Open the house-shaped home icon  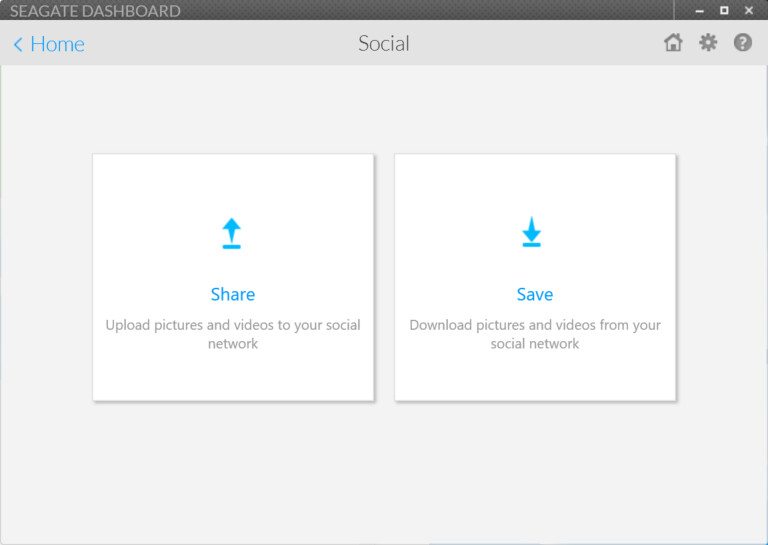tap(673, 43)
